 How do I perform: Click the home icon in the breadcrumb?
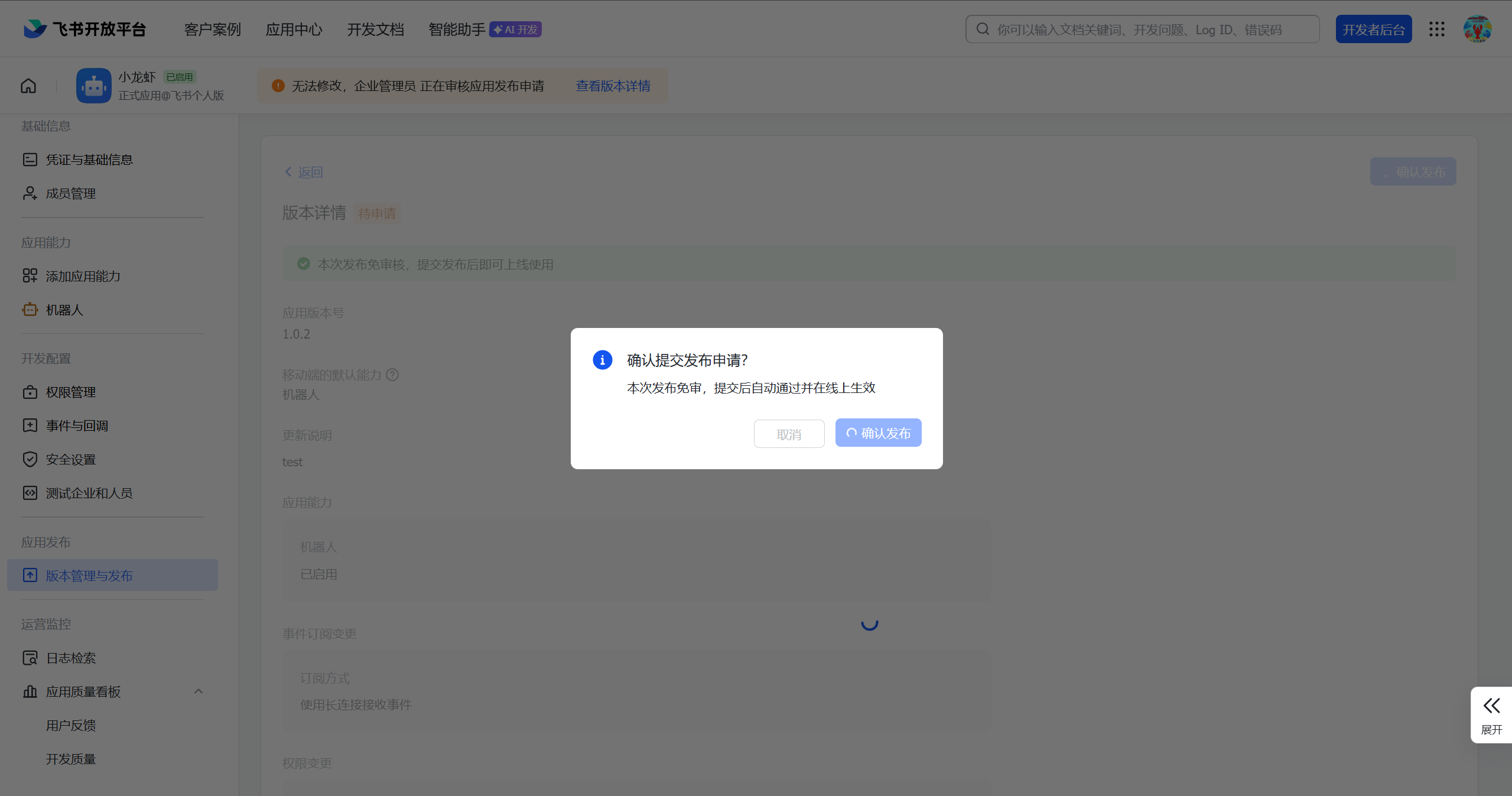[28, 86]
